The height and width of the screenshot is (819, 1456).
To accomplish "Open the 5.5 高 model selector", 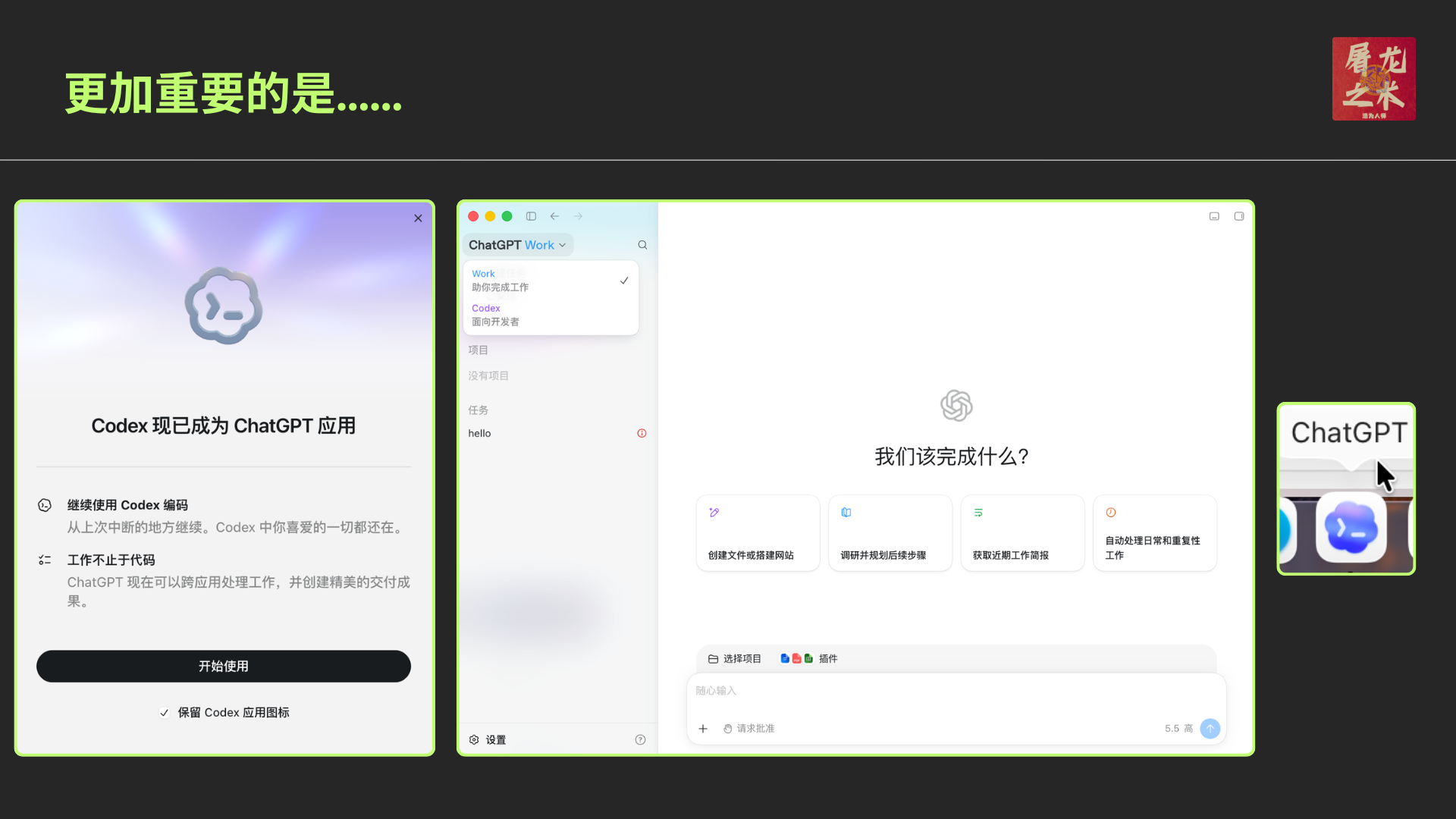I will (1178, 729).
